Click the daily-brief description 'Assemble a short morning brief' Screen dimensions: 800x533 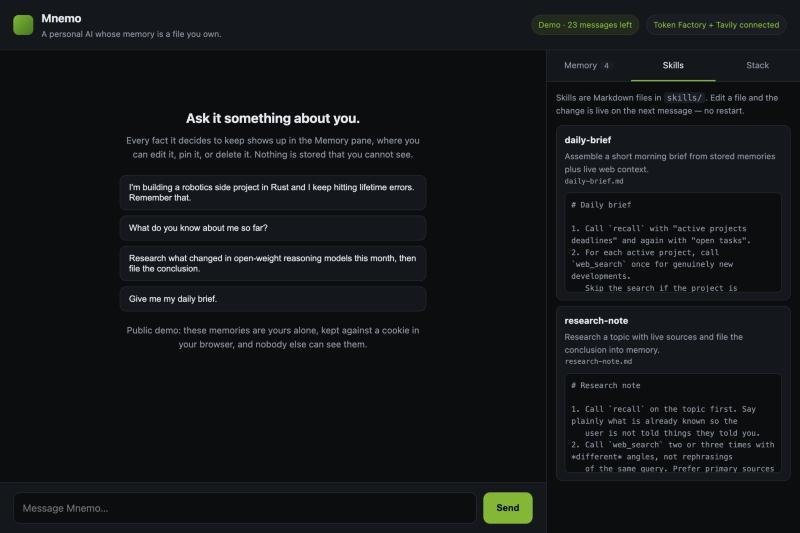[x=669, y=163]
